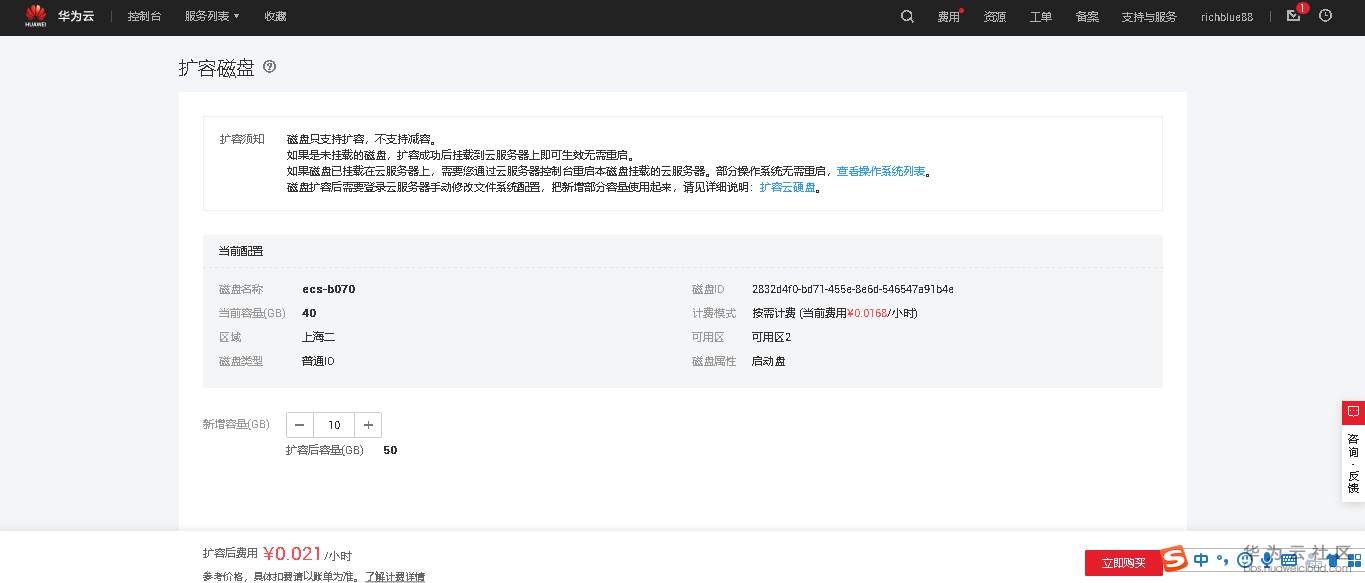This screenshot has width=1365, height=583.
Task: Open the 了解计费详情 pricing link
Action: 394,577
